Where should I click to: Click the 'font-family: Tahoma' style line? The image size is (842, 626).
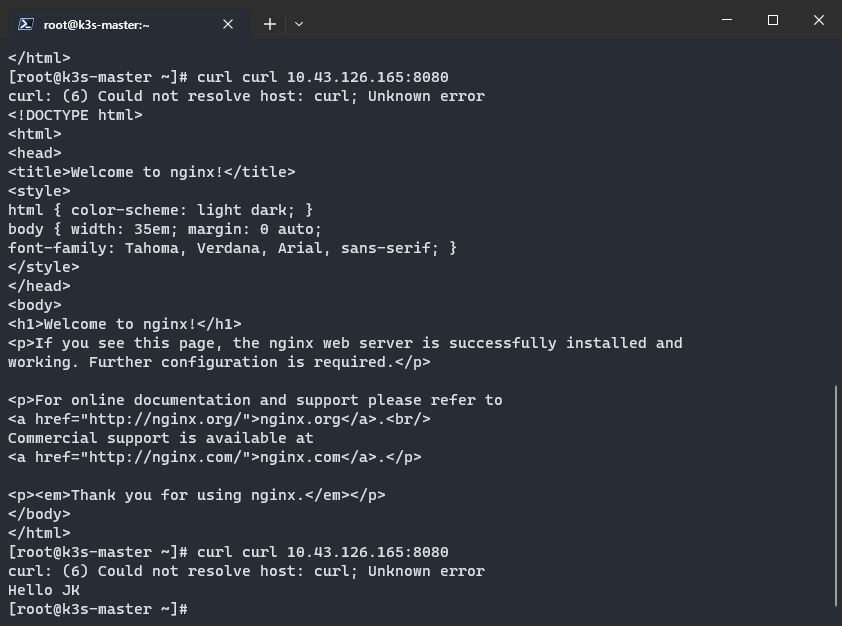click(232, 249)
